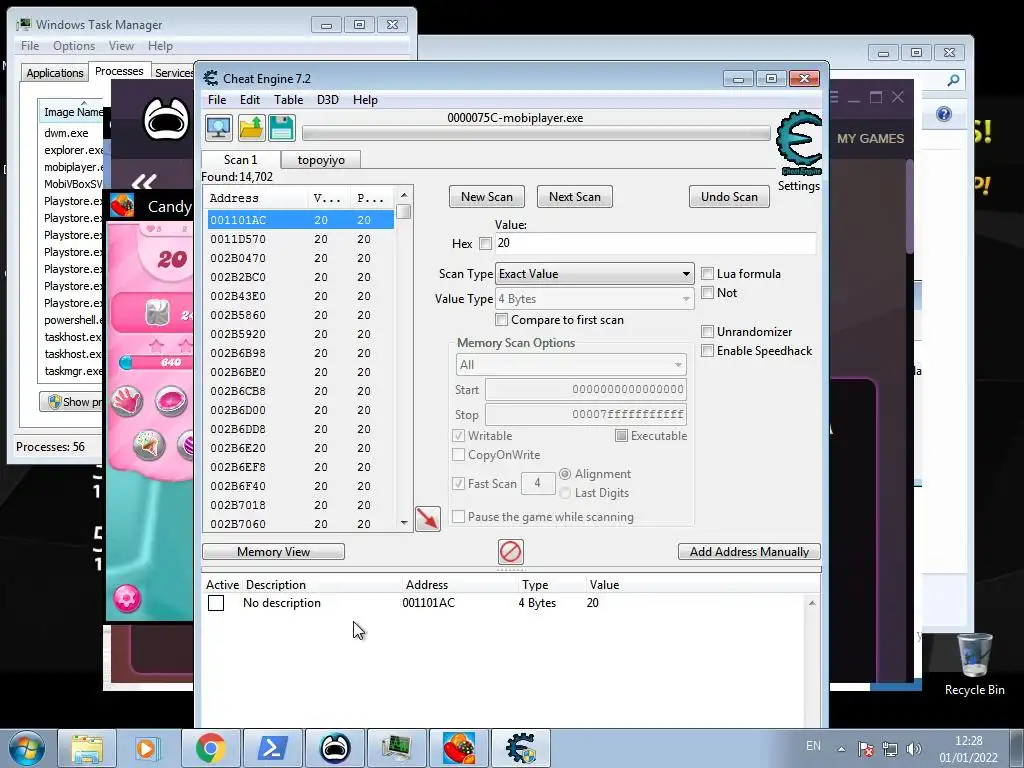
Task: Open MY GAMES in MobiPlayer
Action: click(x=870, y=138)
